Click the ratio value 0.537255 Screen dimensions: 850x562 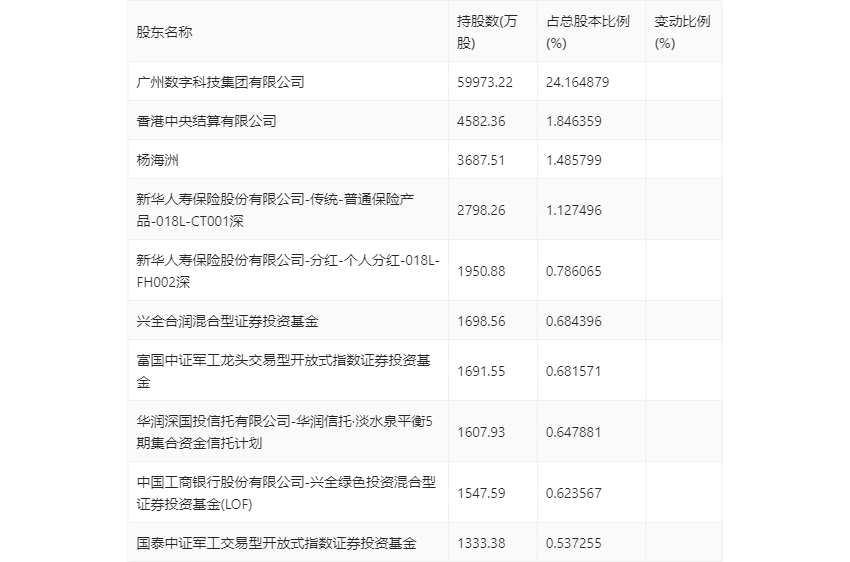(574, 542)
